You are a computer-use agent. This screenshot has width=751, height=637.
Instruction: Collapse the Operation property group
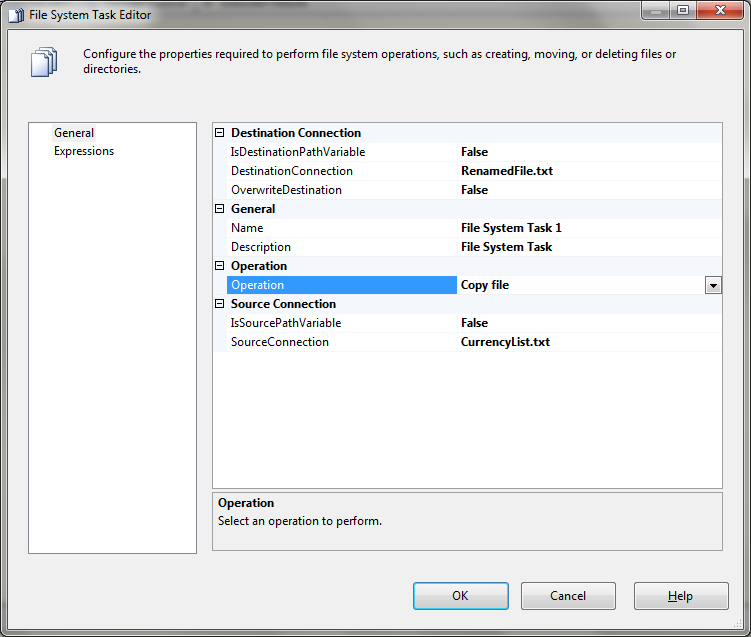(x=219, y=266)
